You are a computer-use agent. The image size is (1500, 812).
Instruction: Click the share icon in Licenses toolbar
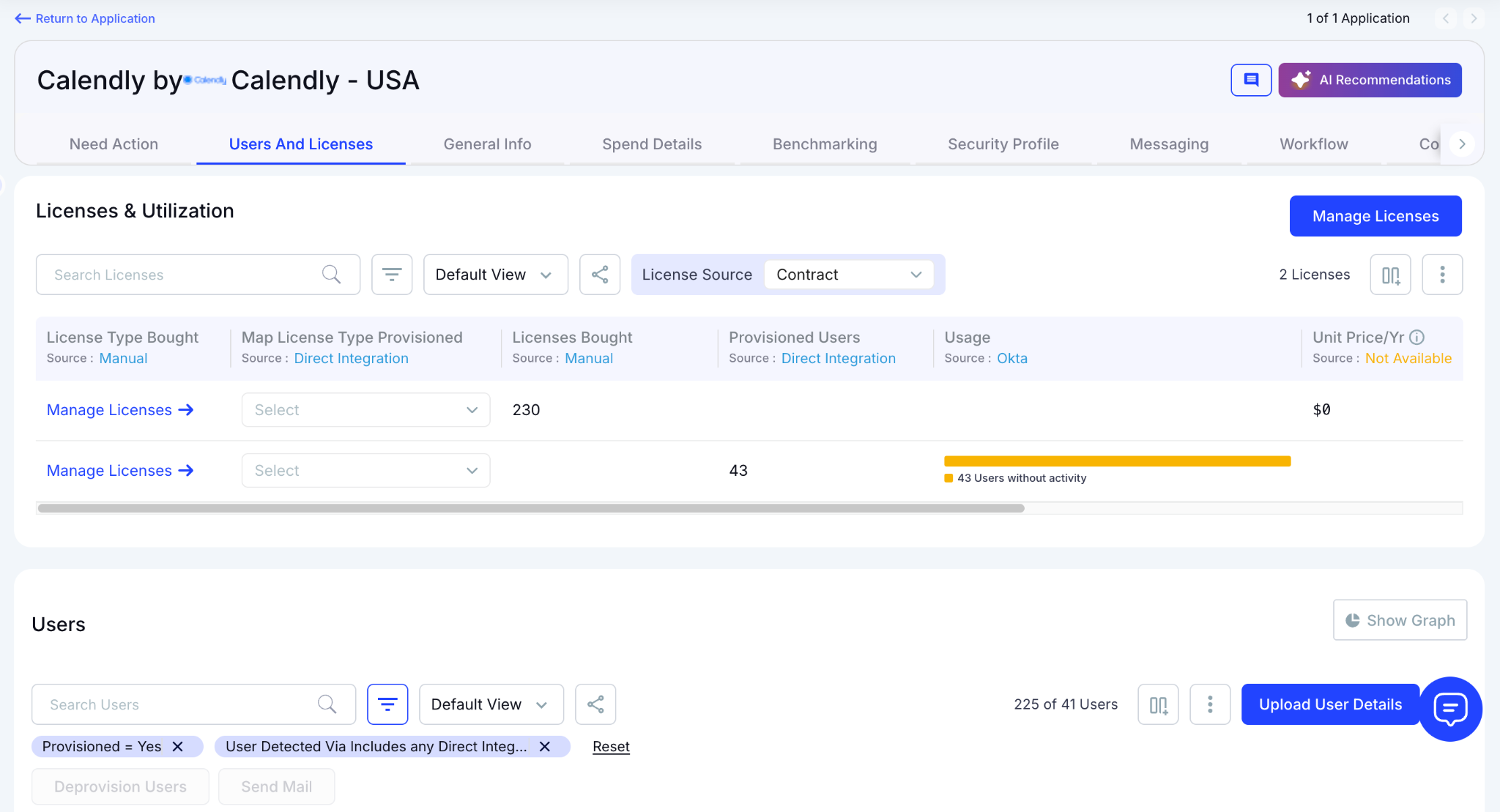pos(599,275)
